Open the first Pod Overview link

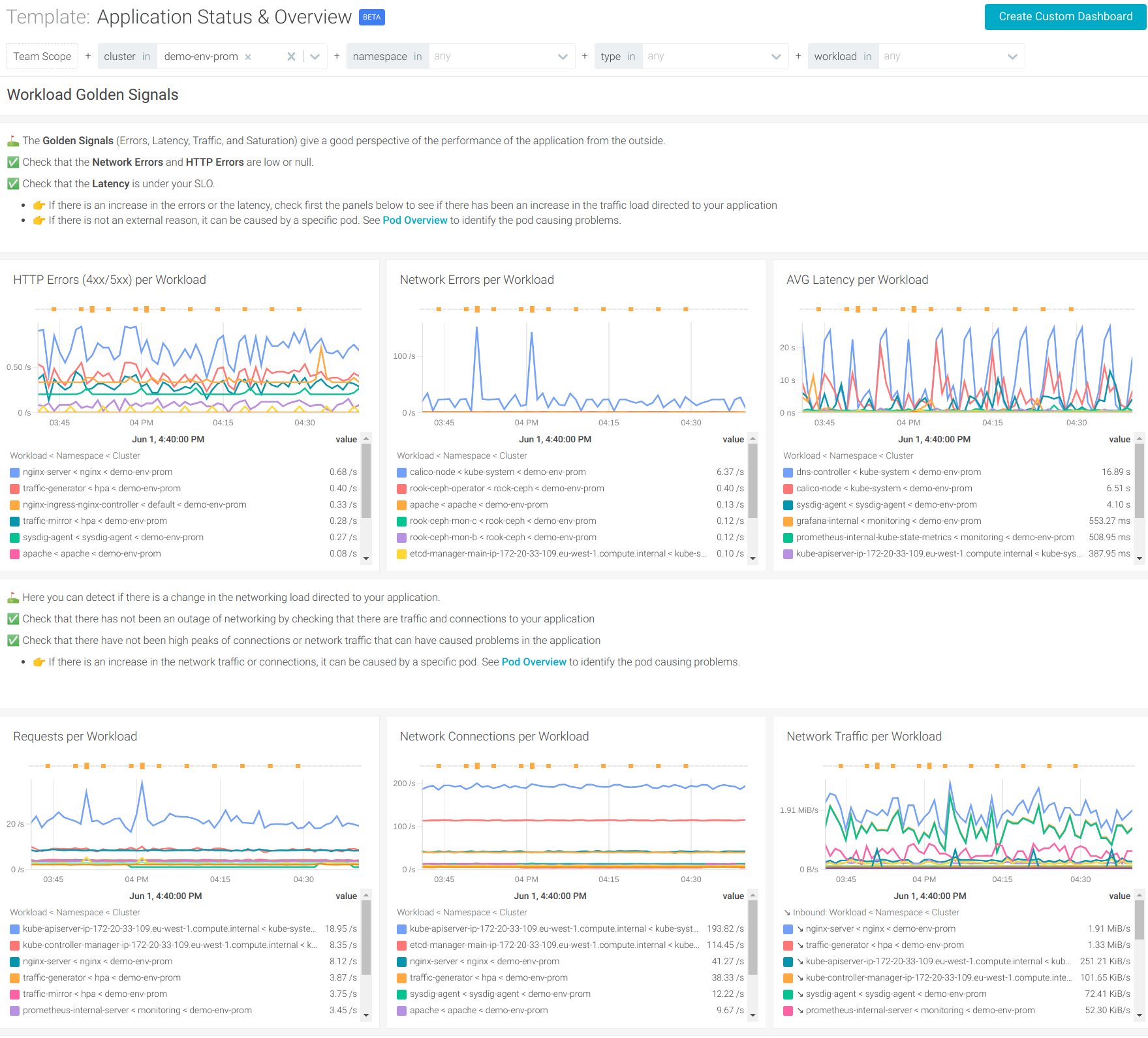click(x=415, y=221)
